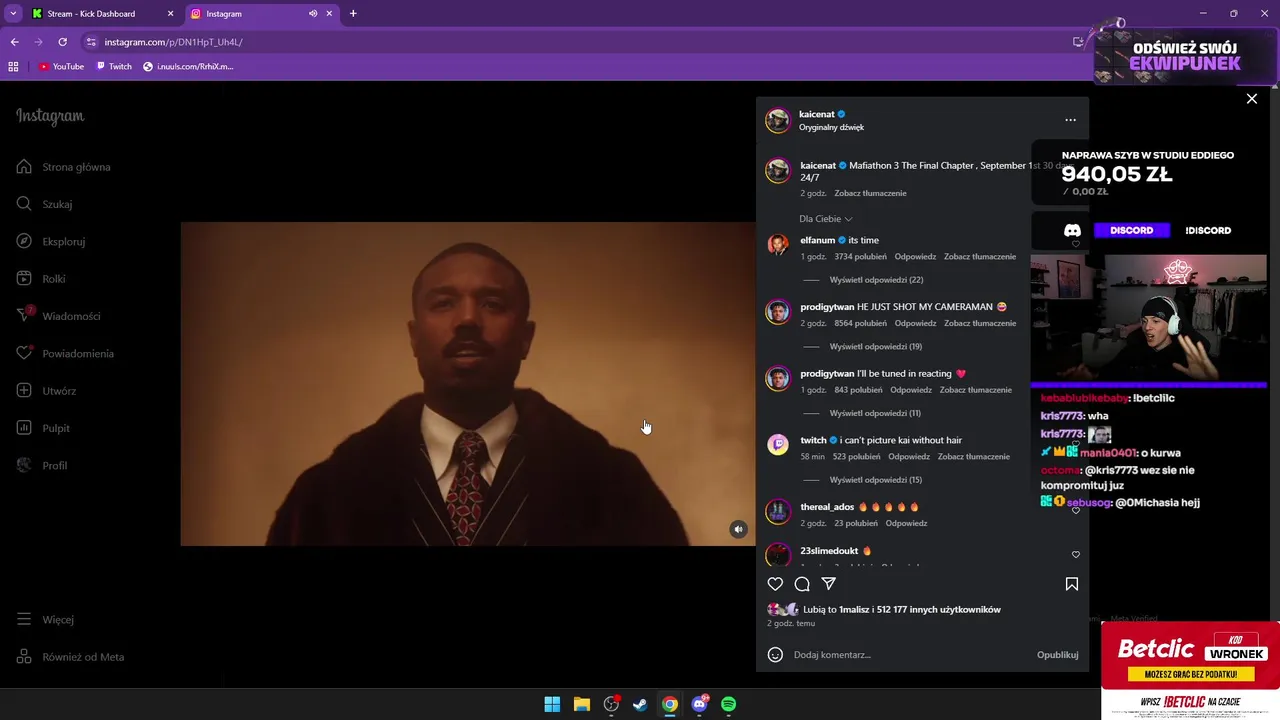
Task: Open the apps grid in bookmarks bar
Action: (13, 66)
